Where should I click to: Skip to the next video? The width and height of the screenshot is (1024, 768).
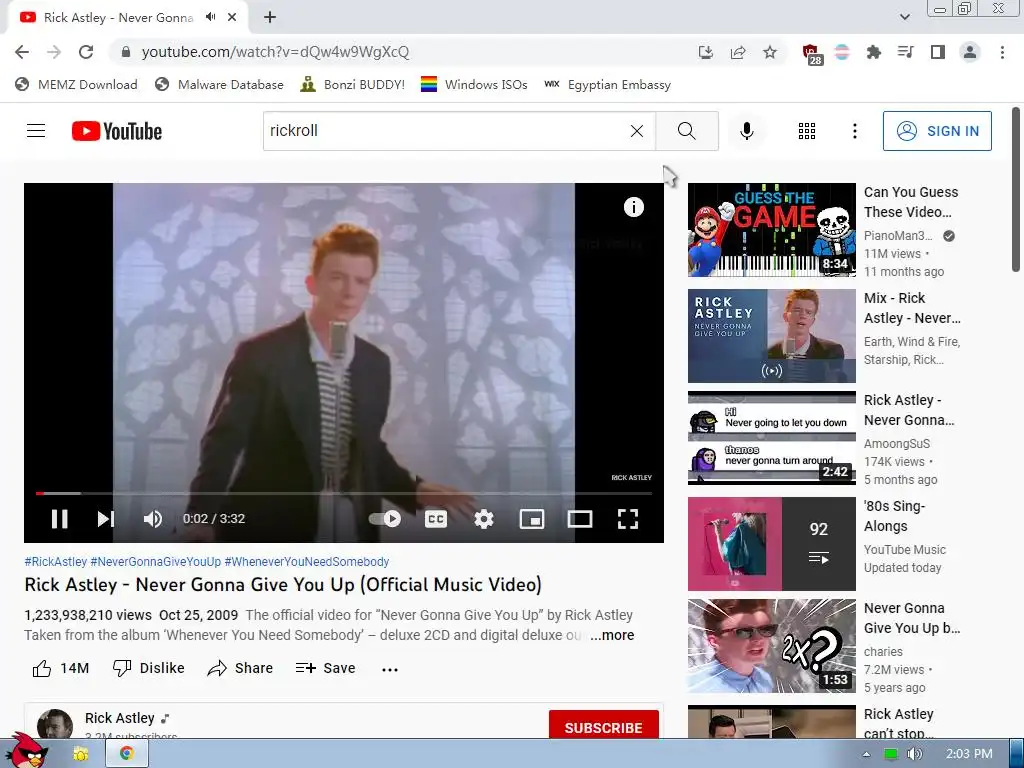[x=106, y=519]
